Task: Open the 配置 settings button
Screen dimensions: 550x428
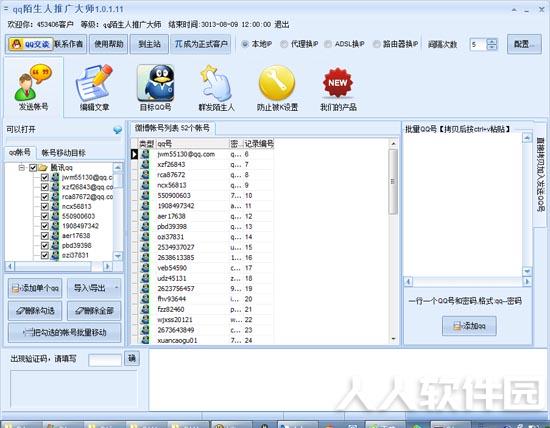Action: click(x=524, y=44)
